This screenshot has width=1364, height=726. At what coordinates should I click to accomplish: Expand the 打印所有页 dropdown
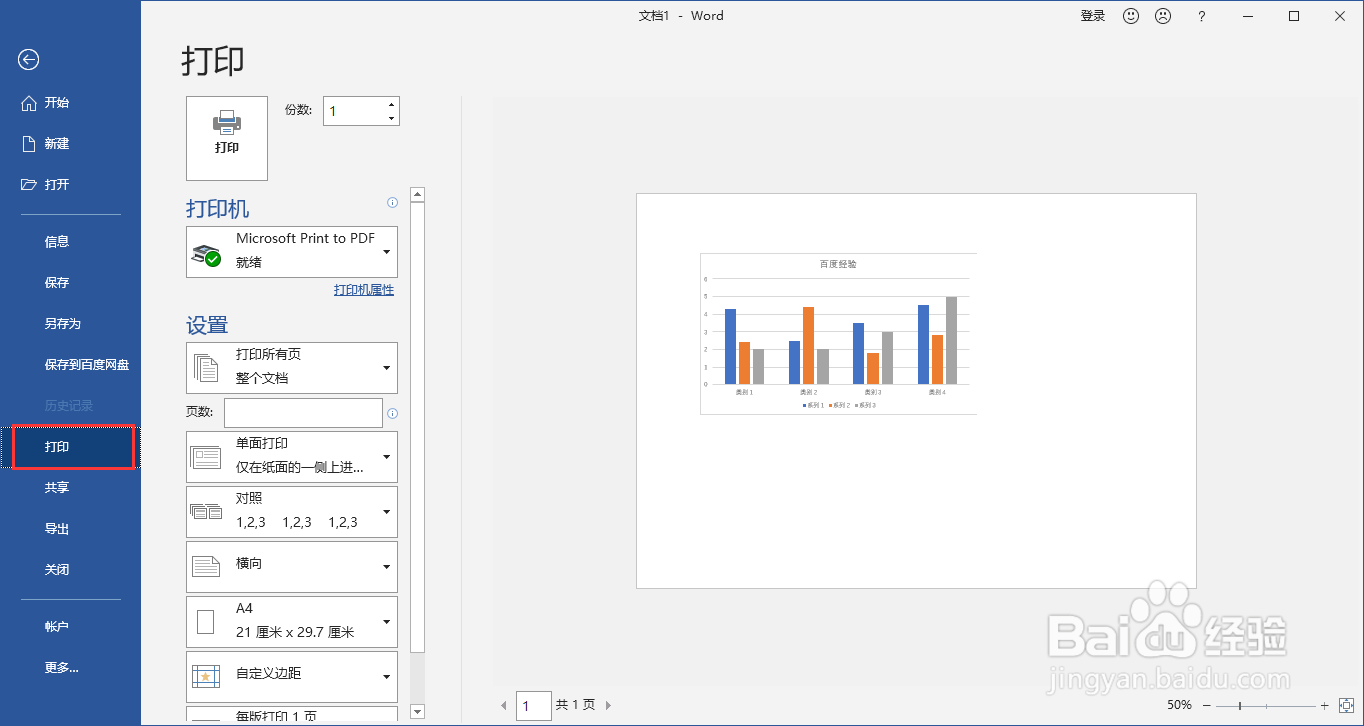click(387, 368)
